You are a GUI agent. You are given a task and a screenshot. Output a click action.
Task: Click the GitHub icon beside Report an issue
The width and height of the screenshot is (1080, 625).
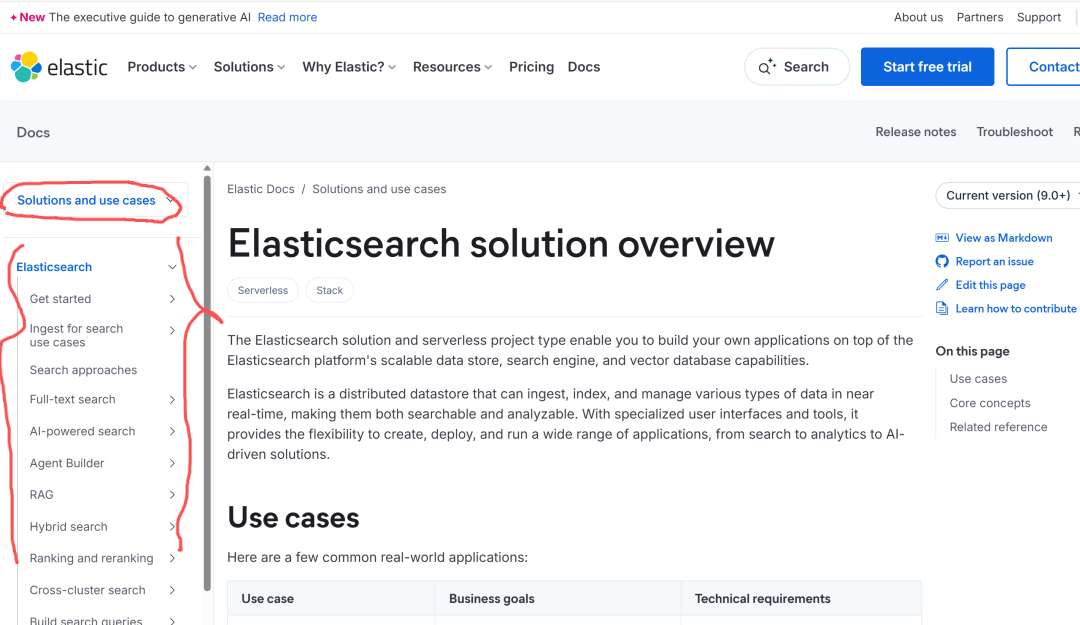[942, 261]
